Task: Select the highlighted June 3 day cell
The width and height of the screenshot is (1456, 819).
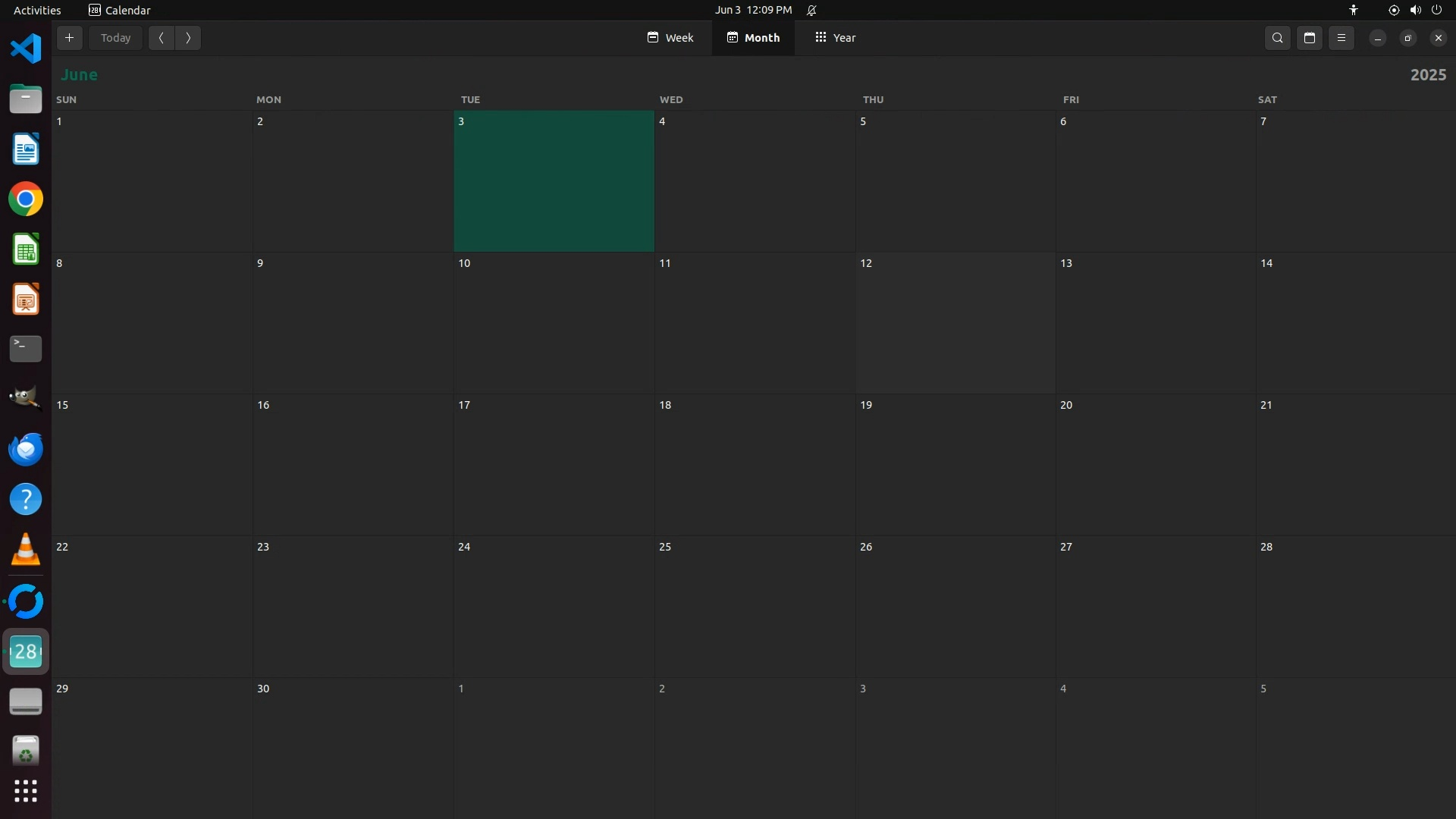Action: coord(554,182)
